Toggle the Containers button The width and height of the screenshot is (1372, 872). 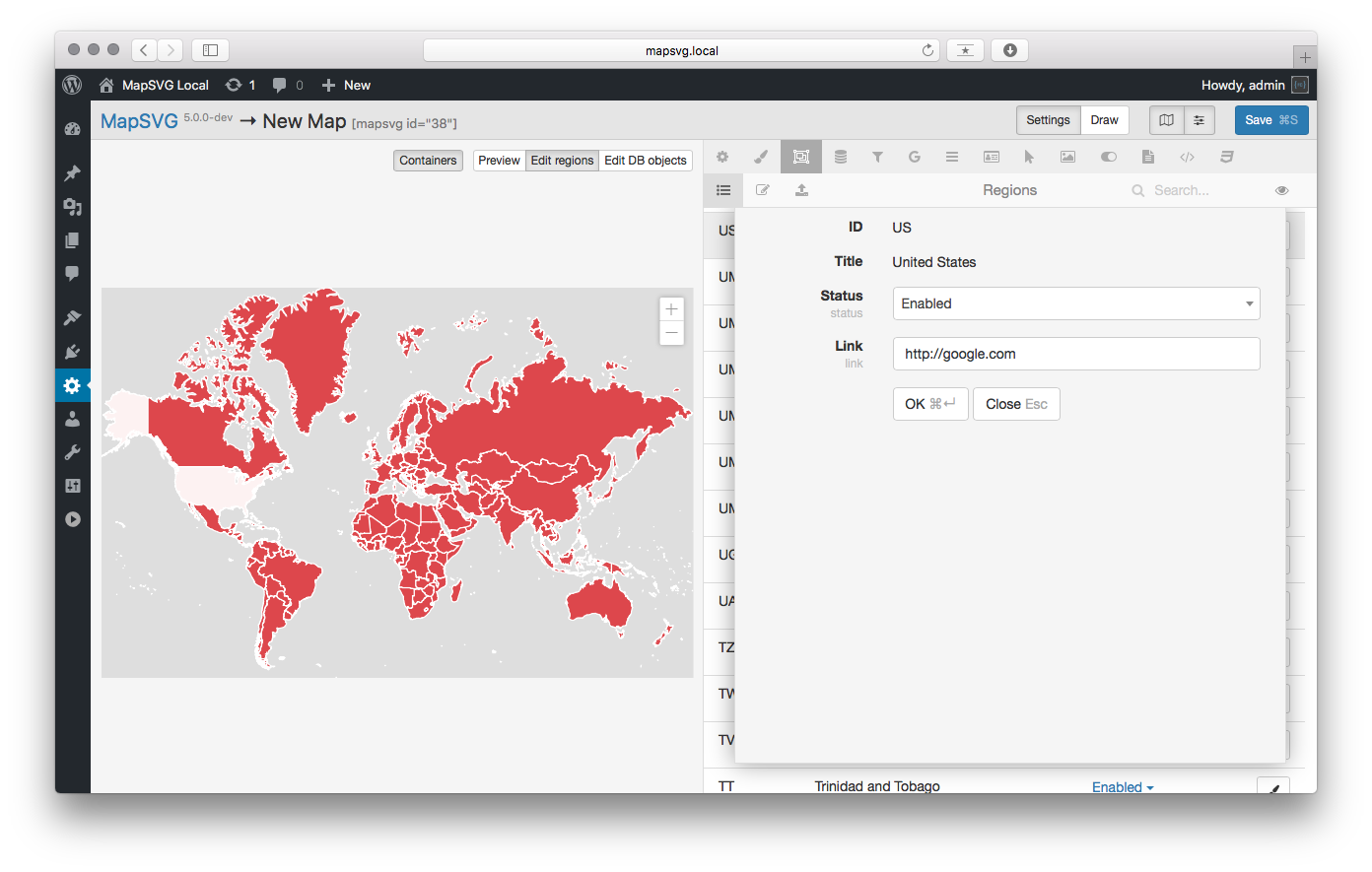click(428, 161)
